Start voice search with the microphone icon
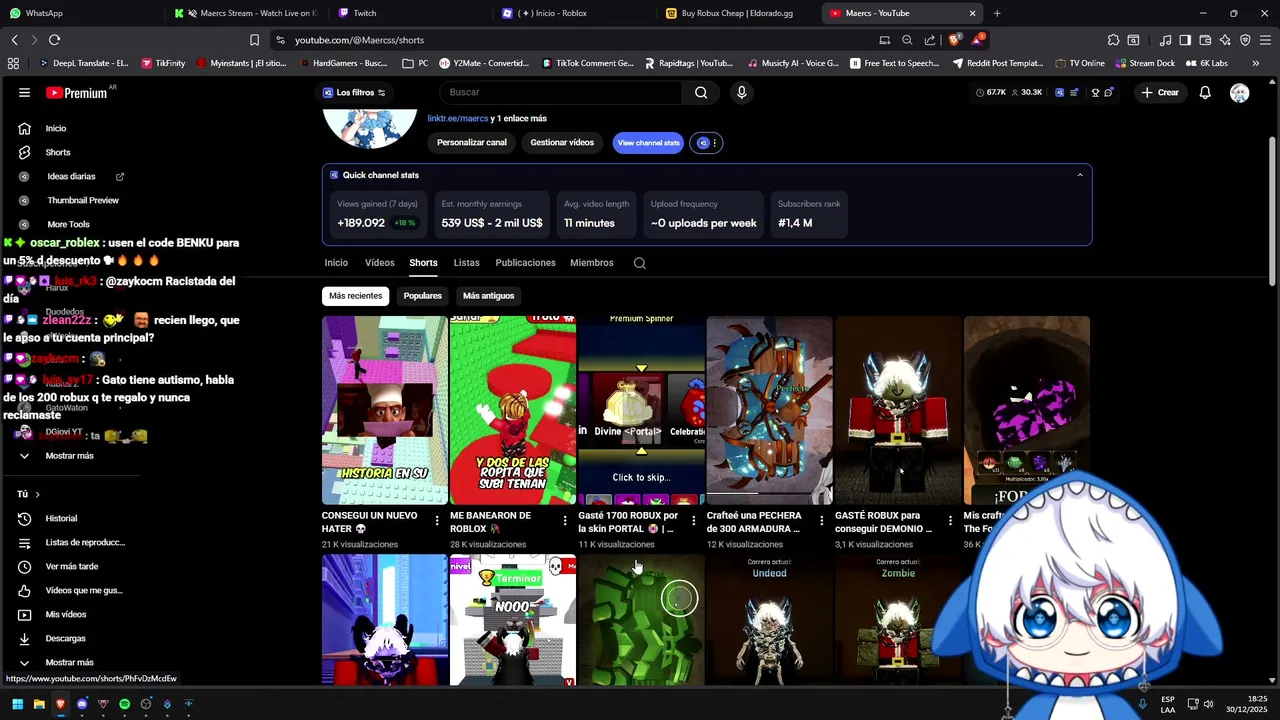This screenshot has width=1280, height=720. click(741, 92)
